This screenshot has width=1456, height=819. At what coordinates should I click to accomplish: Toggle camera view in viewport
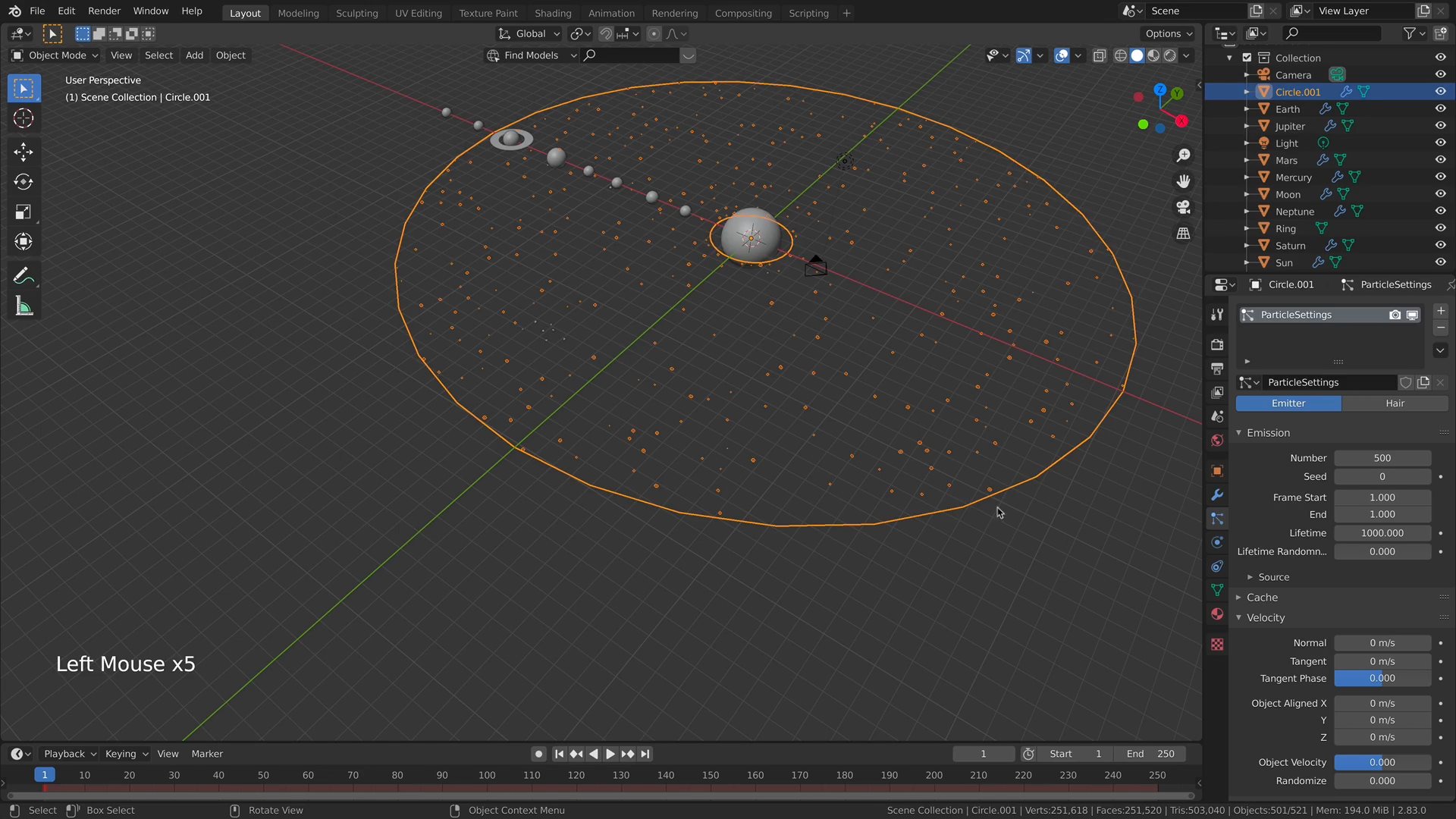(1183, 207)
